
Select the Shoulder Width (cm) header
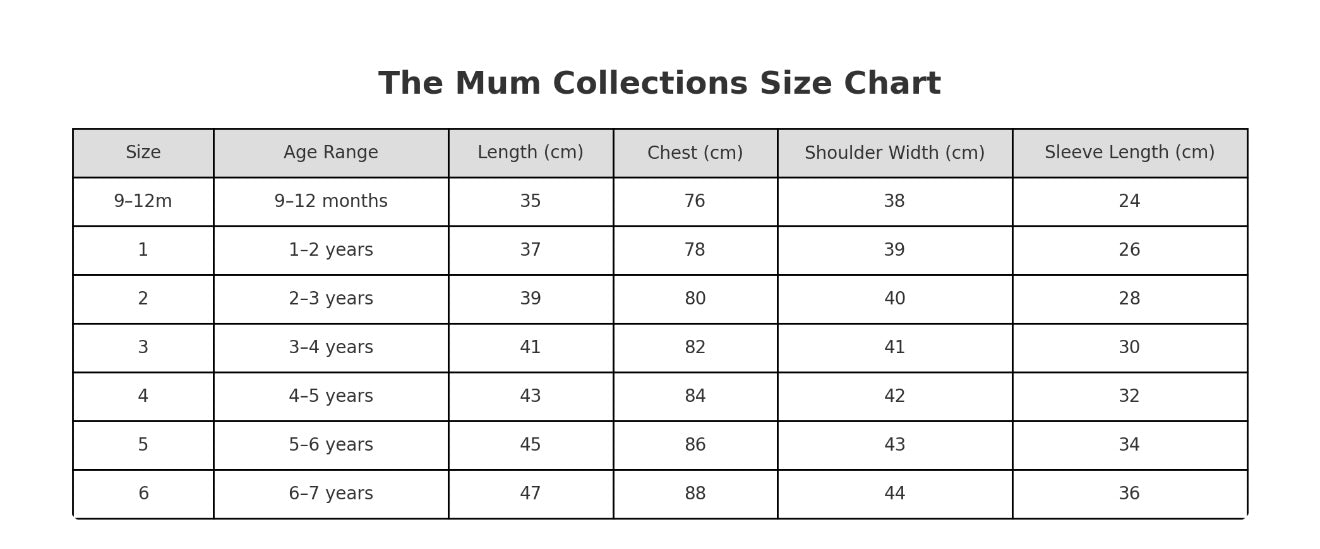895,153
